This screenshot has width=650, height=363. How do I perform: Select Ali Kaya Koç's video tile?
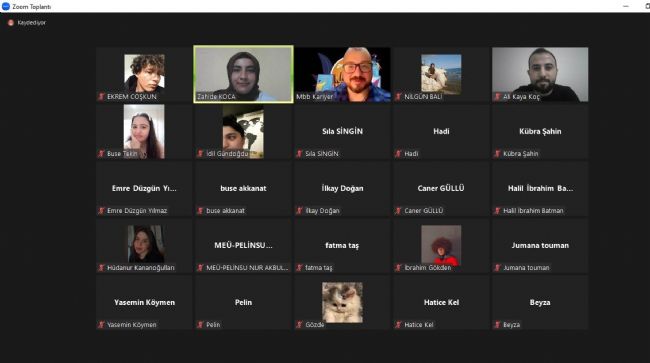(540, 74)
